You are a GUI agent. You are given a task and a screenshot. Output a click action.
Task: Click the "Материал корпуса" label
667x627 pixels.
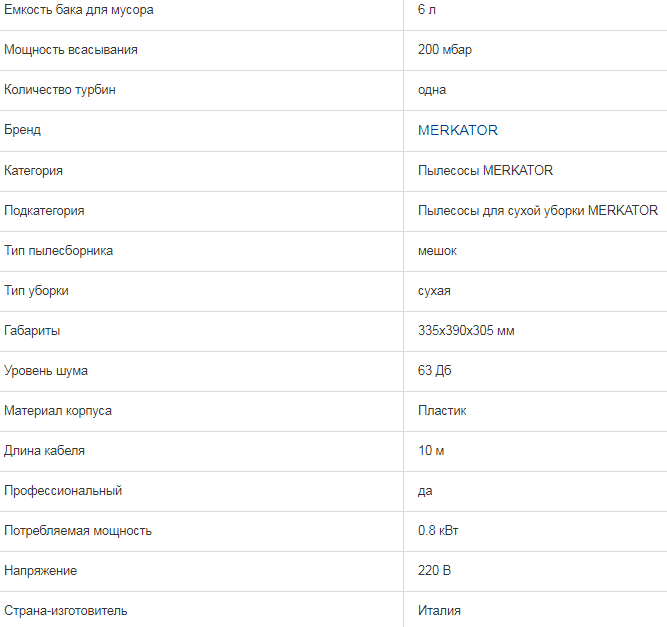(58, 410)
